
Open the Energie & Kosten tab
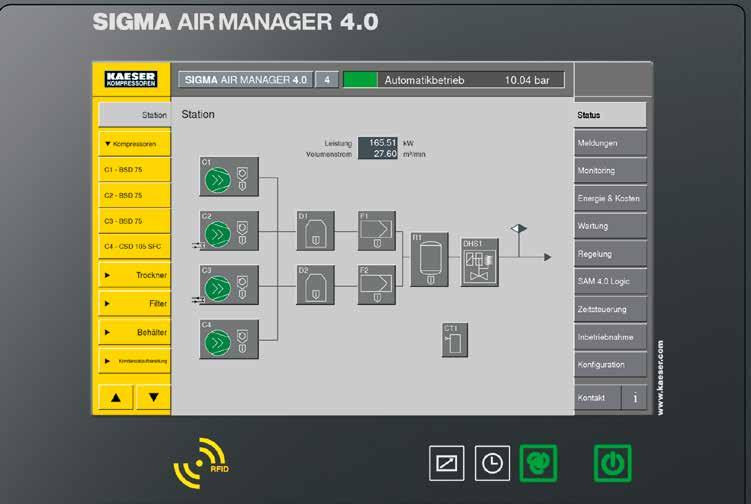point(610,198)
